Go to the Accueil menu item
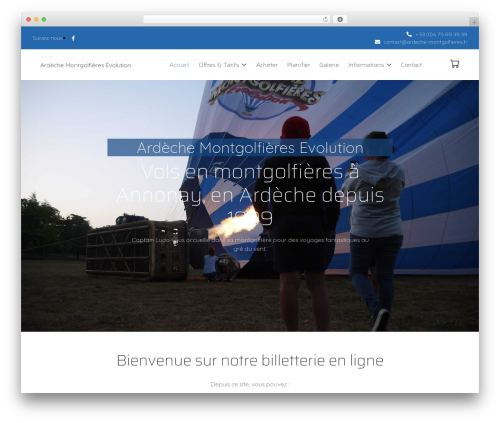The image size is (500, 423). [x=179, y=65]
